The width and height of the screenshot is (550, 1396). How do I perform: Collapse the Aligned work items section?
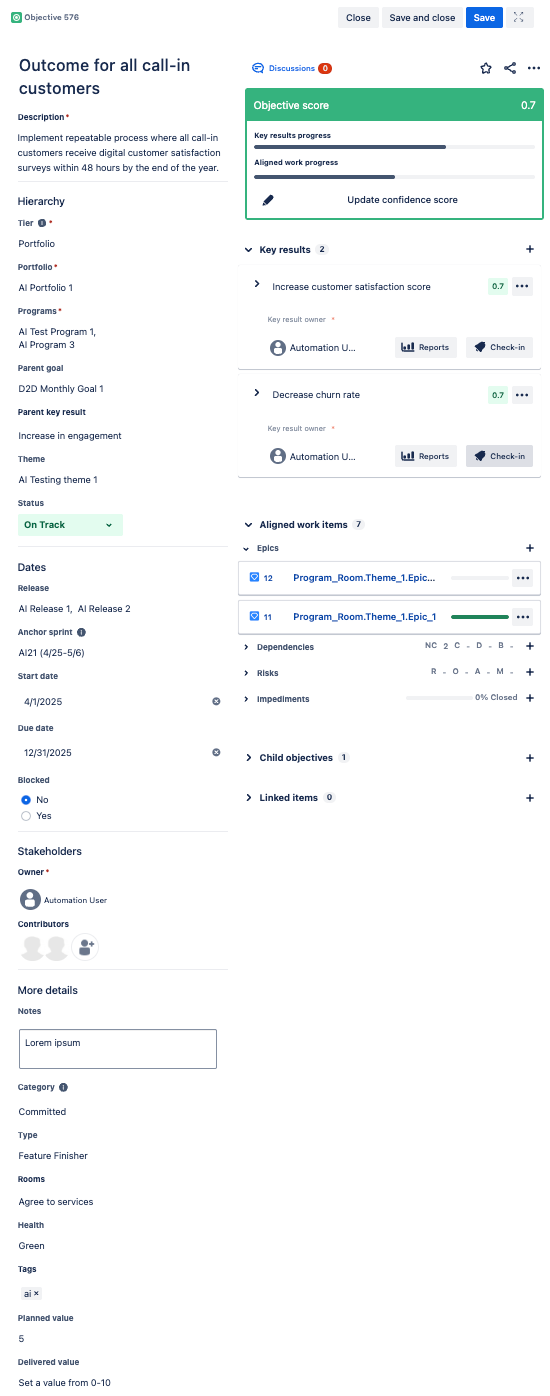coord(249,524)
